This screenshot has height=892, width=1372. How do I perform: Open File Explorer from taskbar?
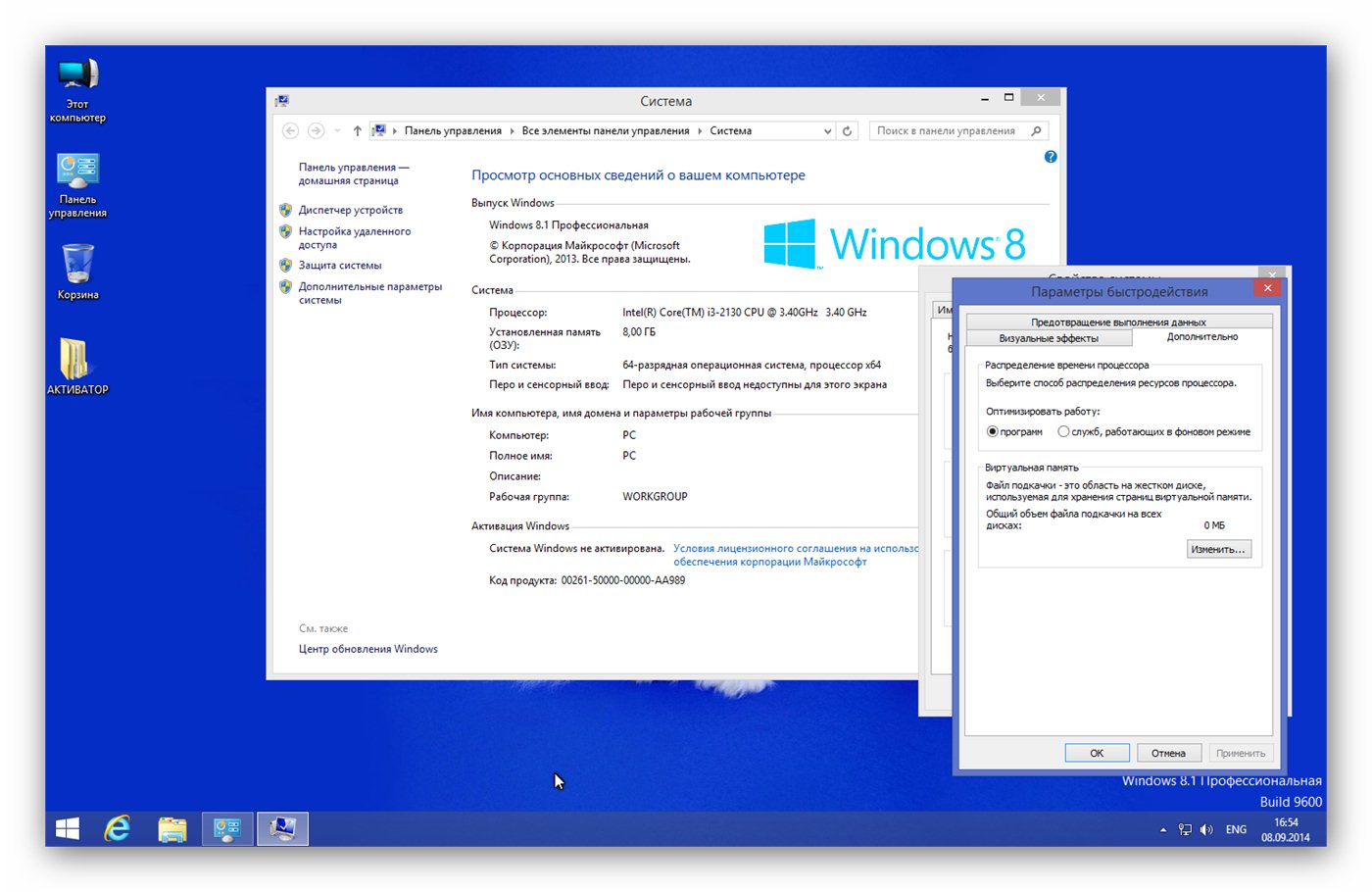[x=172, y=828]
